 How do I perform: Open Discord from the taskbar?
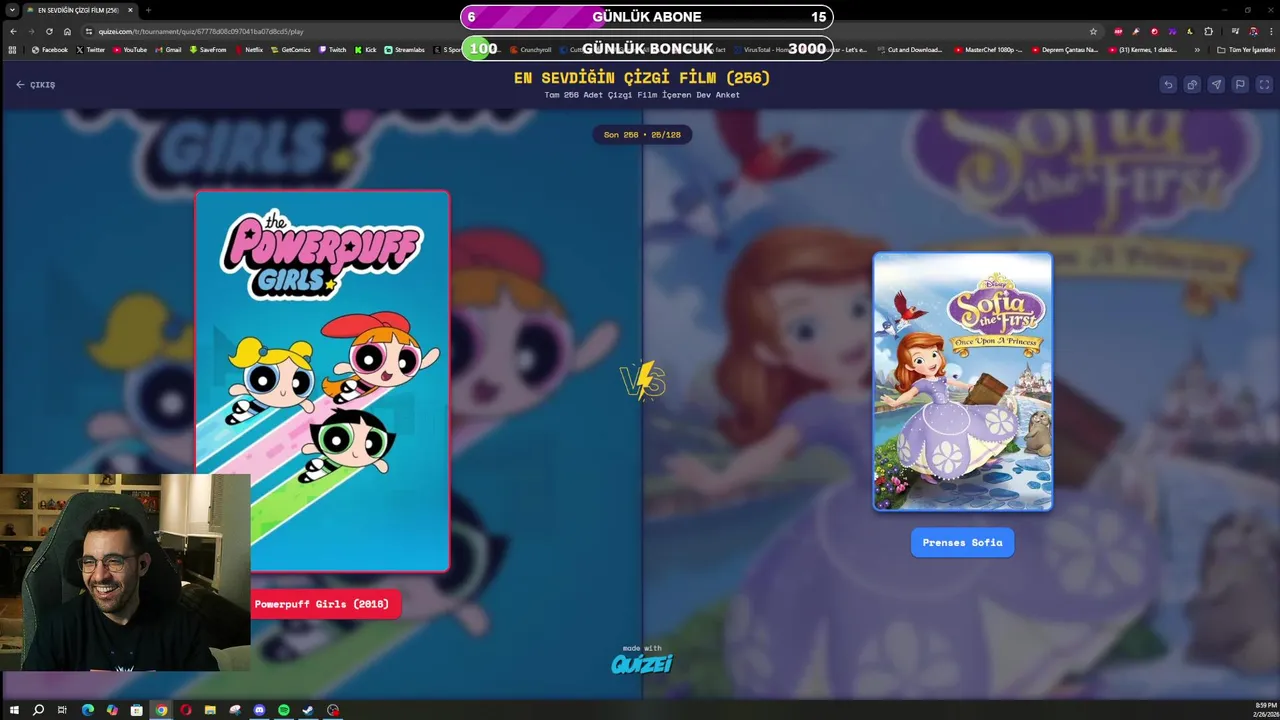(260, 710)
